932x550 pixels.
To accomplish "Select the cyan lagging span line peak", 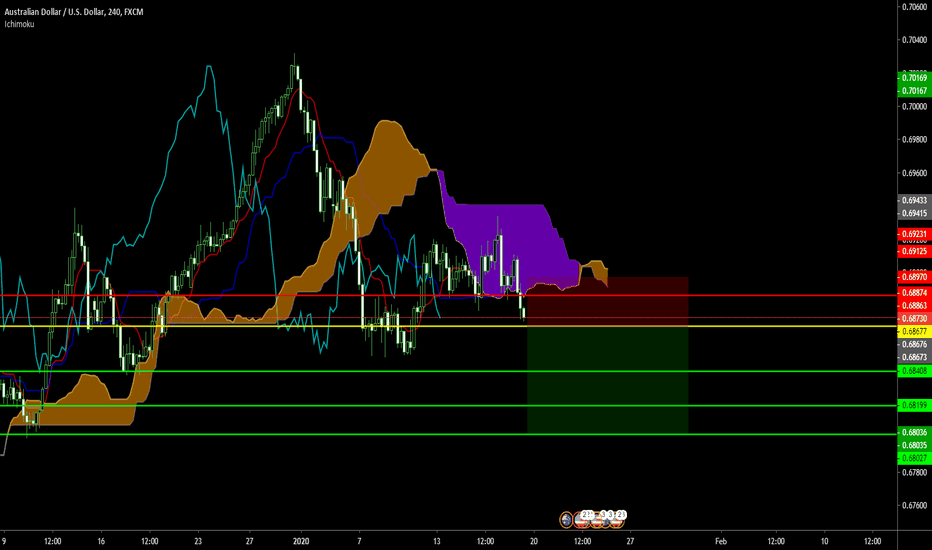I will [x=208, y=67].
